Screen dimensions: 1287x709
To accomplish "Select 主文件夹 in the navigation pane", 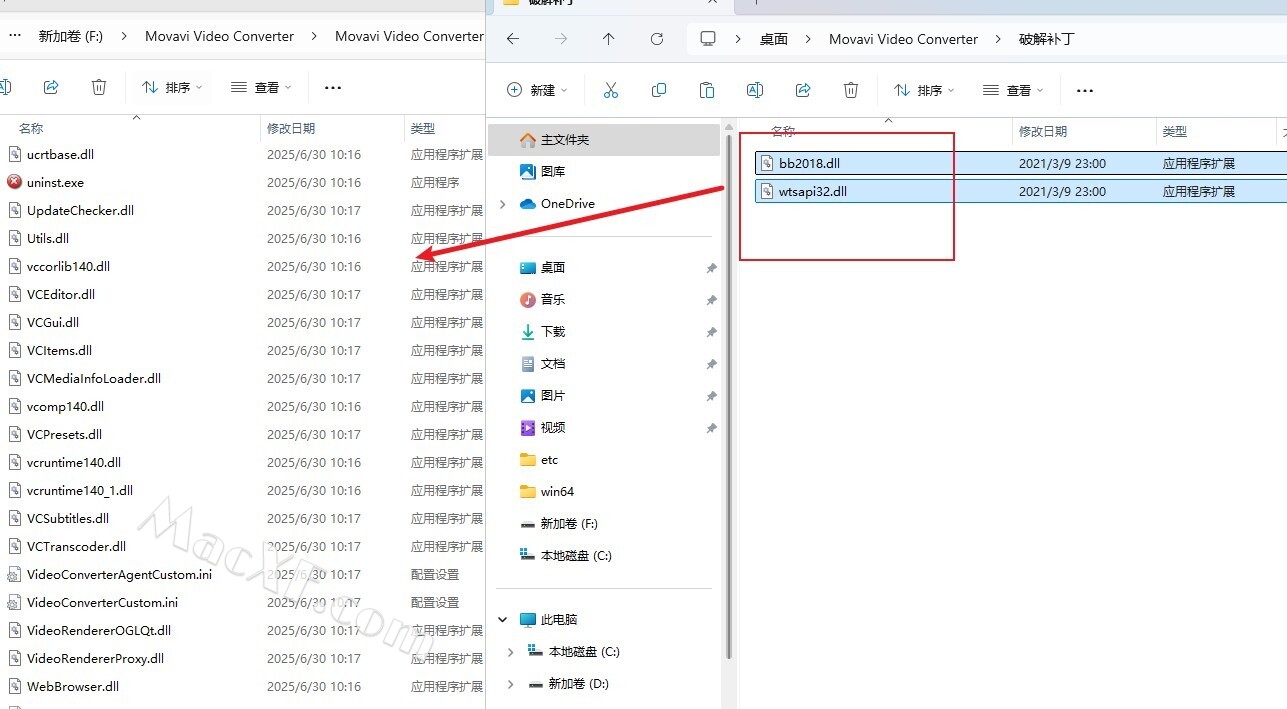I will [x=604, y=140].
